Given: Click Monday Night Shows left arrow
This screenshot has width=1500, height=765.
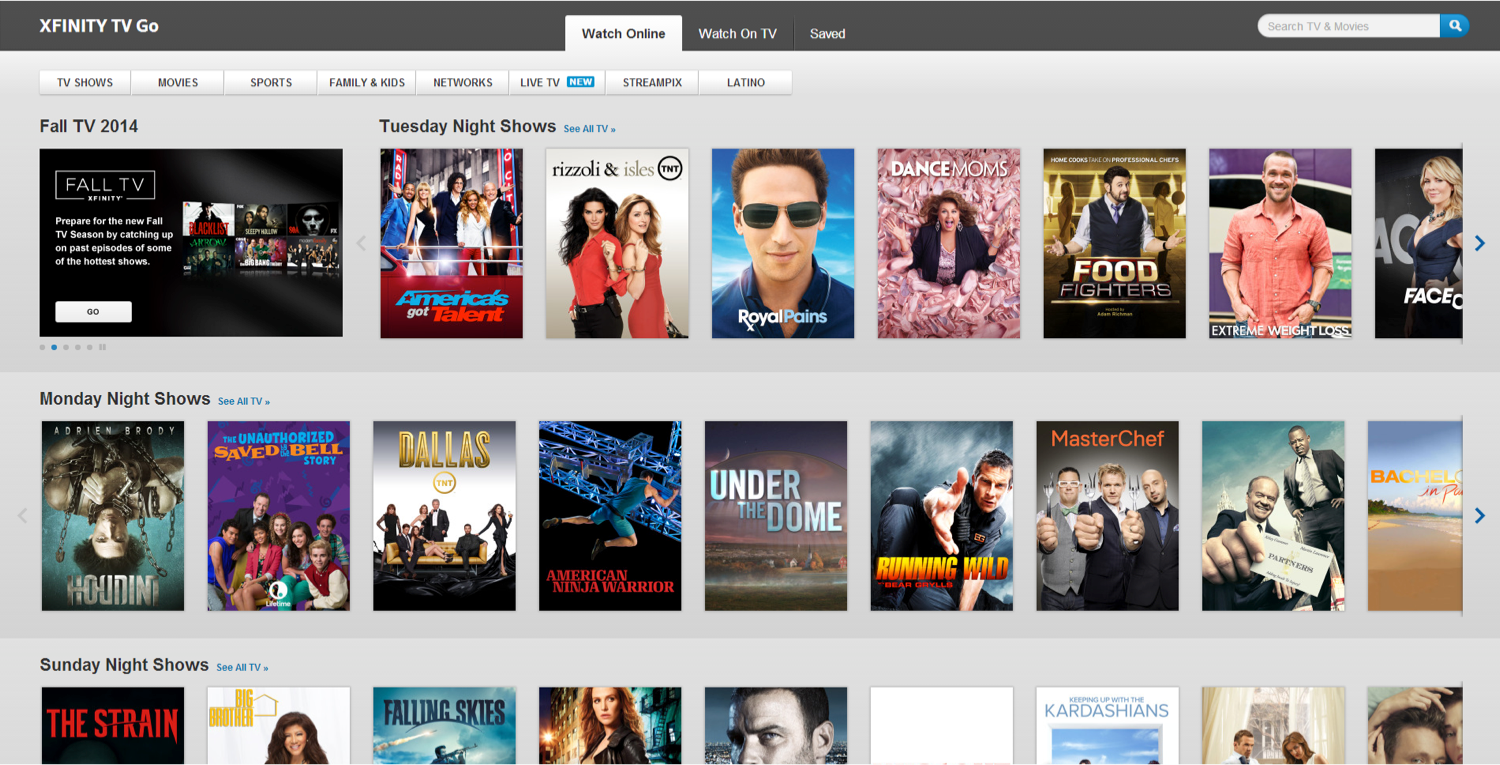Looking at the screenshot, I should (22, 515).
